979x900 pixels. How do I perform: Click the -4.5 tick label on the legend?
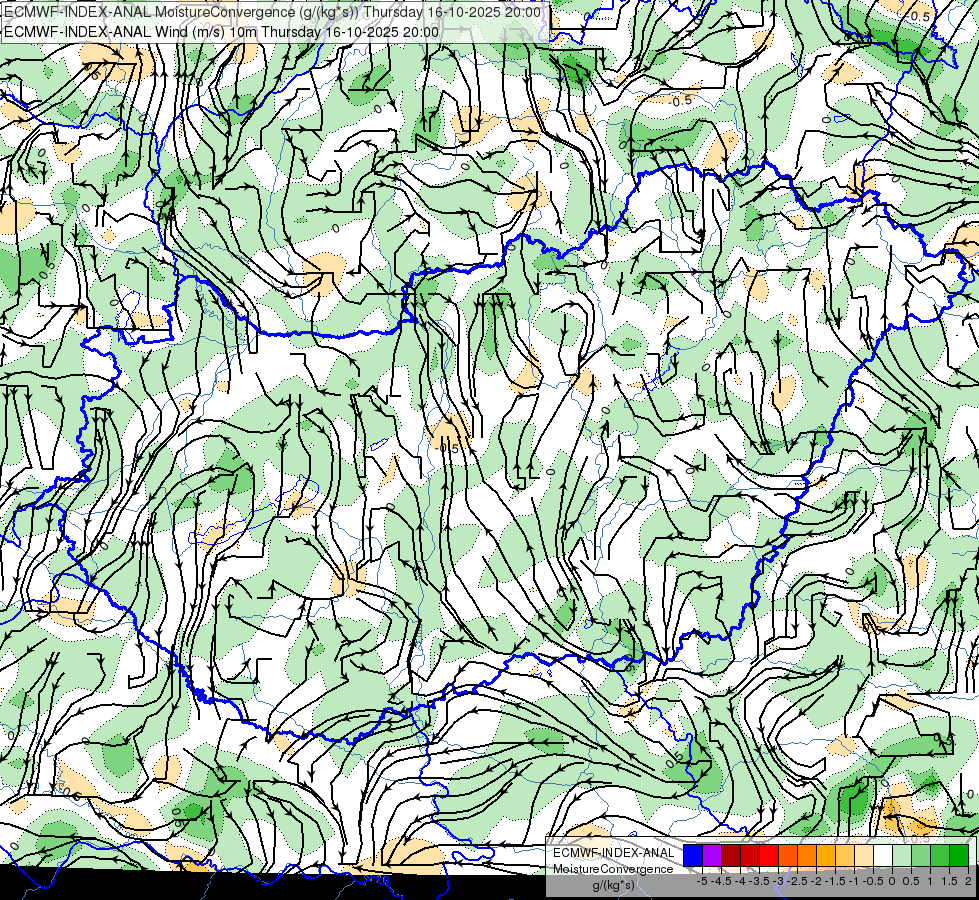tap(721, 881)
